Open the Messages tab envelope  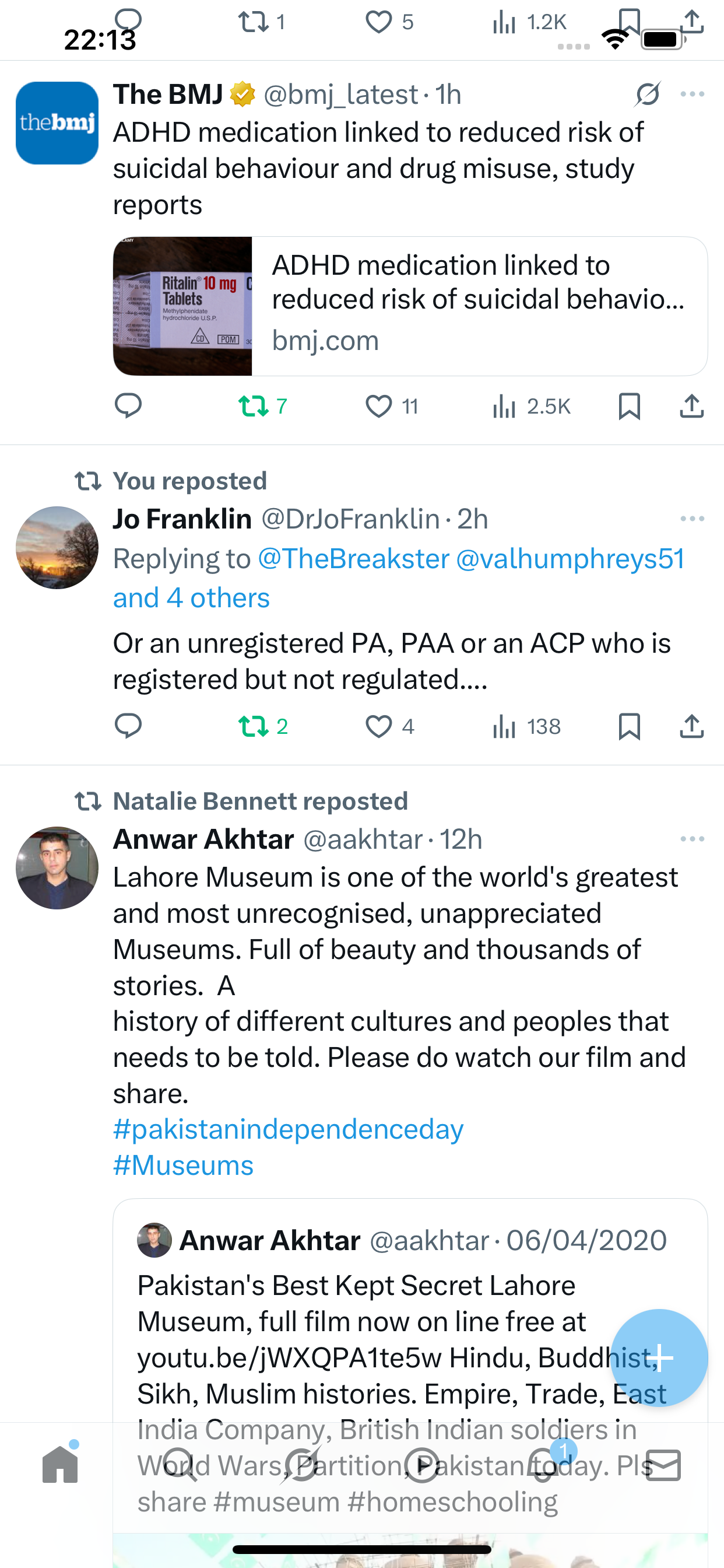click(x=663, y=1465)
